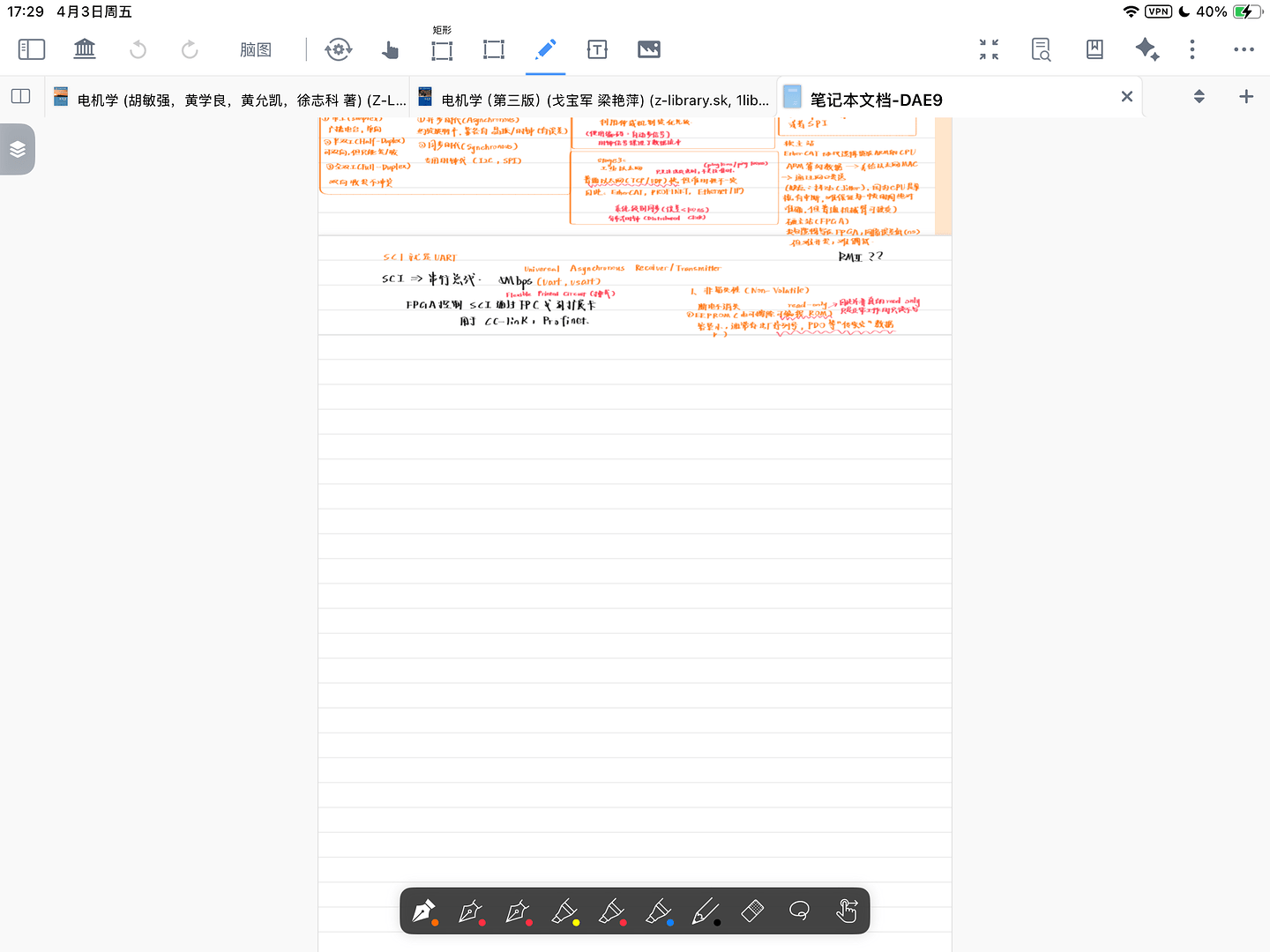
Task: Select the hand pointer tool
Action: [x=390, y=49]
